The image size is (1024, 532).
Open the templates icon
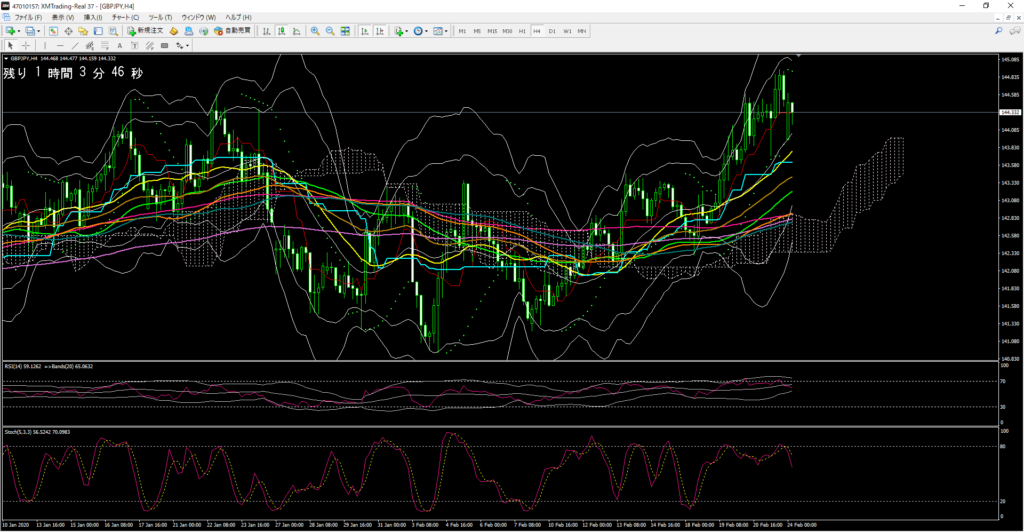pyautogui.click(x=438, y=31)
